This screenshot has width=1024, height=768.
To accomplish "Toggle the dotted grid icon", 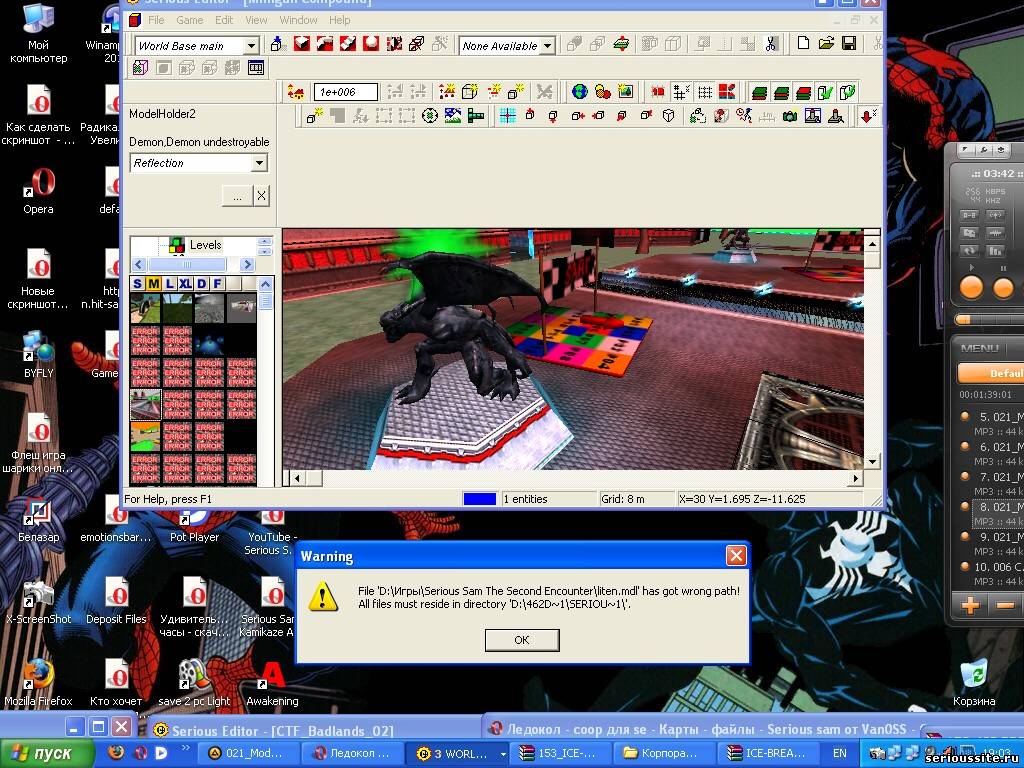I will 705,92.
